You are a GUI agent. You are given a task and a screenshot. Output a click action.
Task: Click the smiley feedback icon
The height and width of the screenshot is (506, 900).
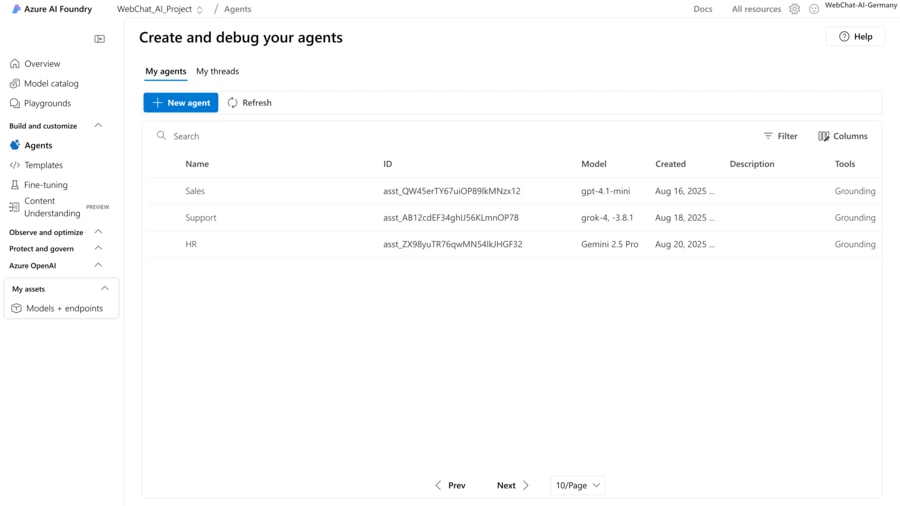(814, 9)
